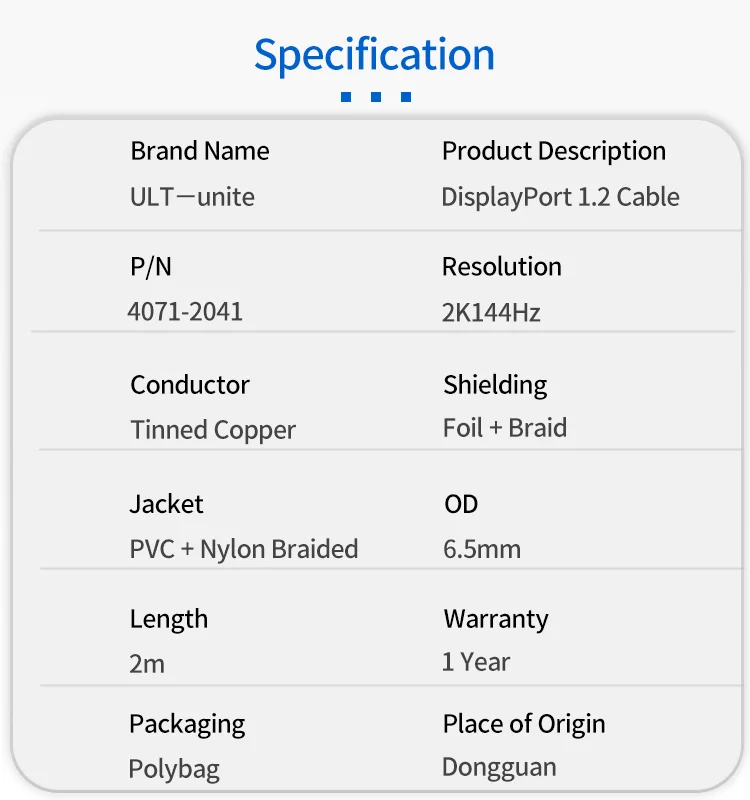
Task: Select DisplayPort 1.2 Cable text
Action: (x=560, y=197)
